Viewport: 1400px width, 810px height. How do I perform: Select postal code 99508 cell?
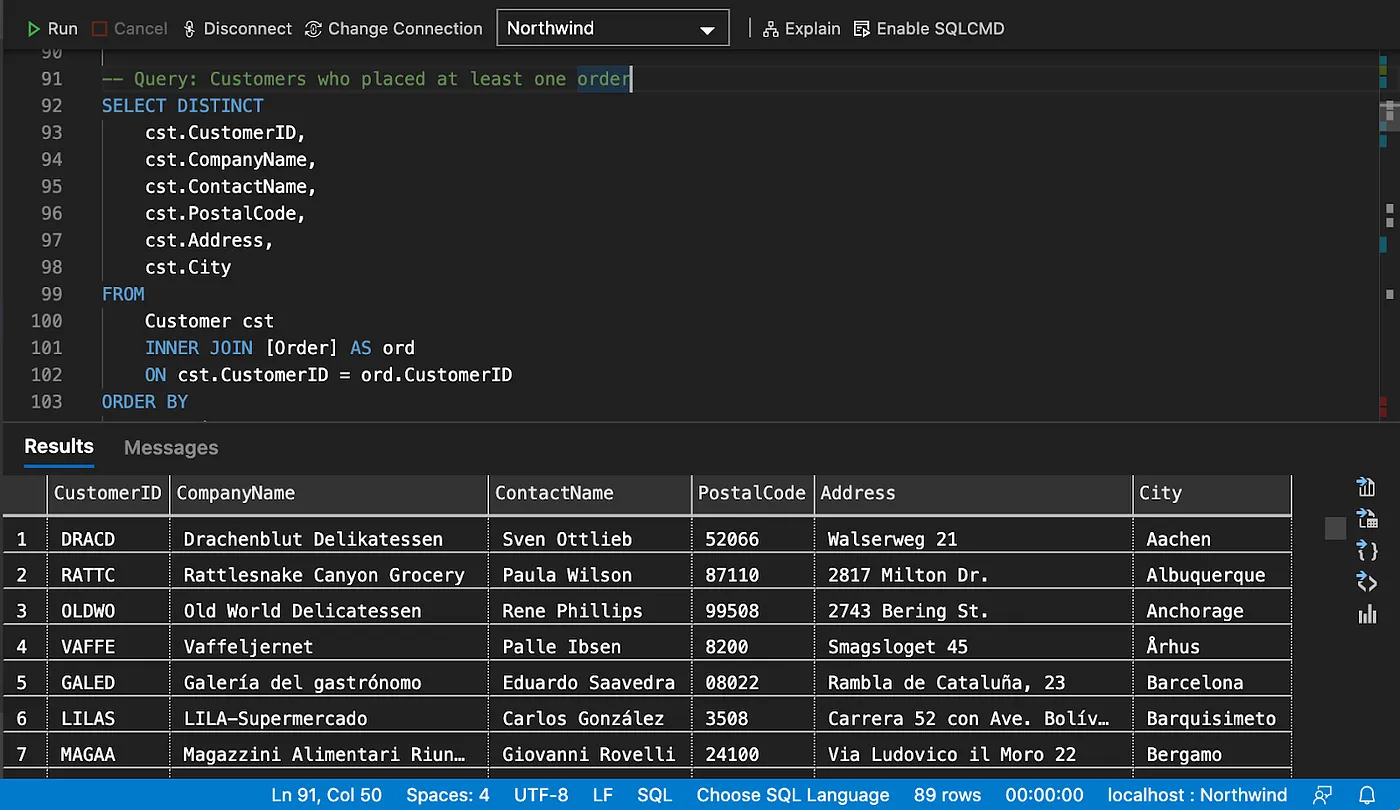point(753,611)
